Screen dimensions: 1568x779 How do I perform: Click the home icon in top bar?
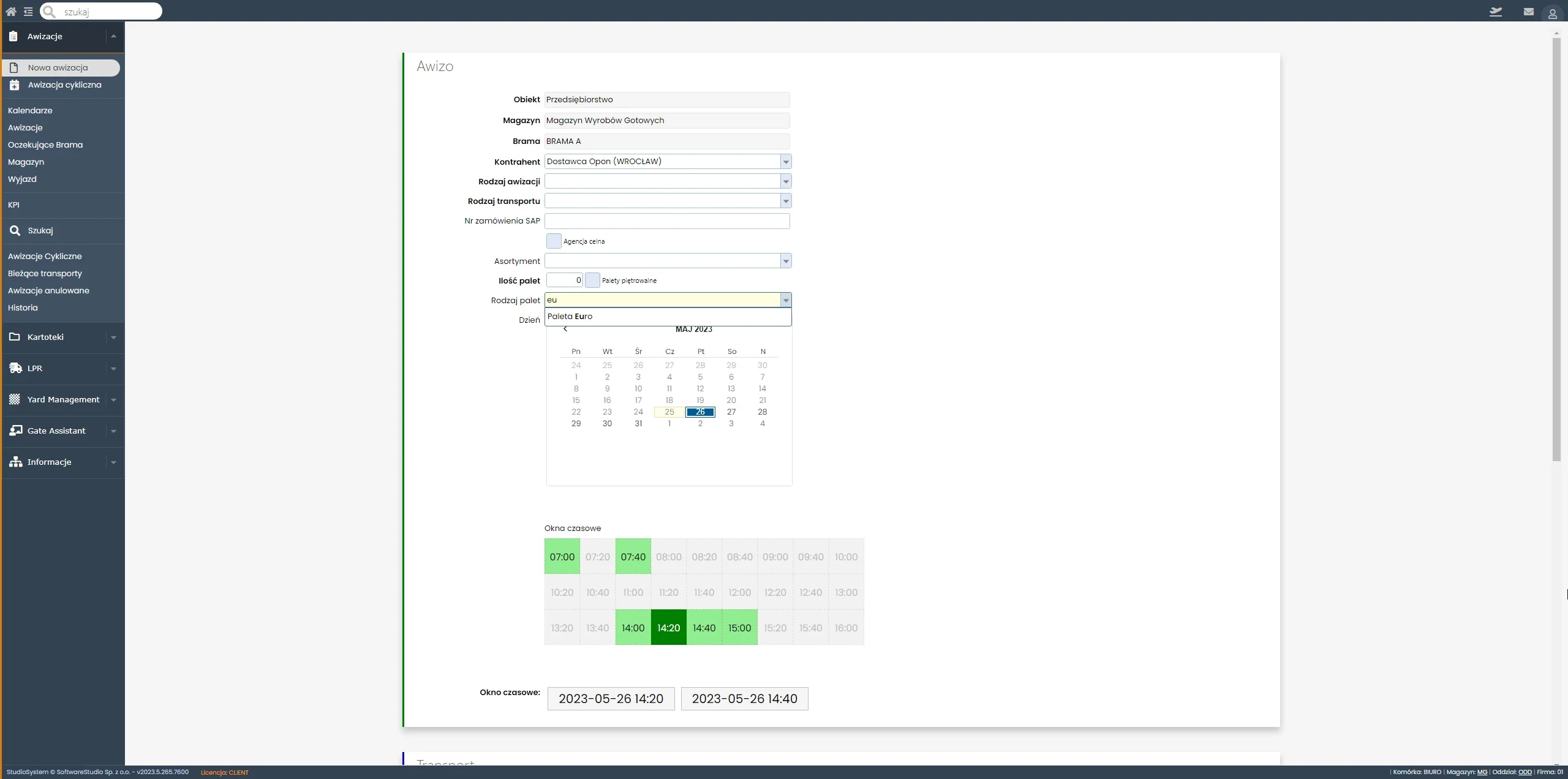[11, 12]
